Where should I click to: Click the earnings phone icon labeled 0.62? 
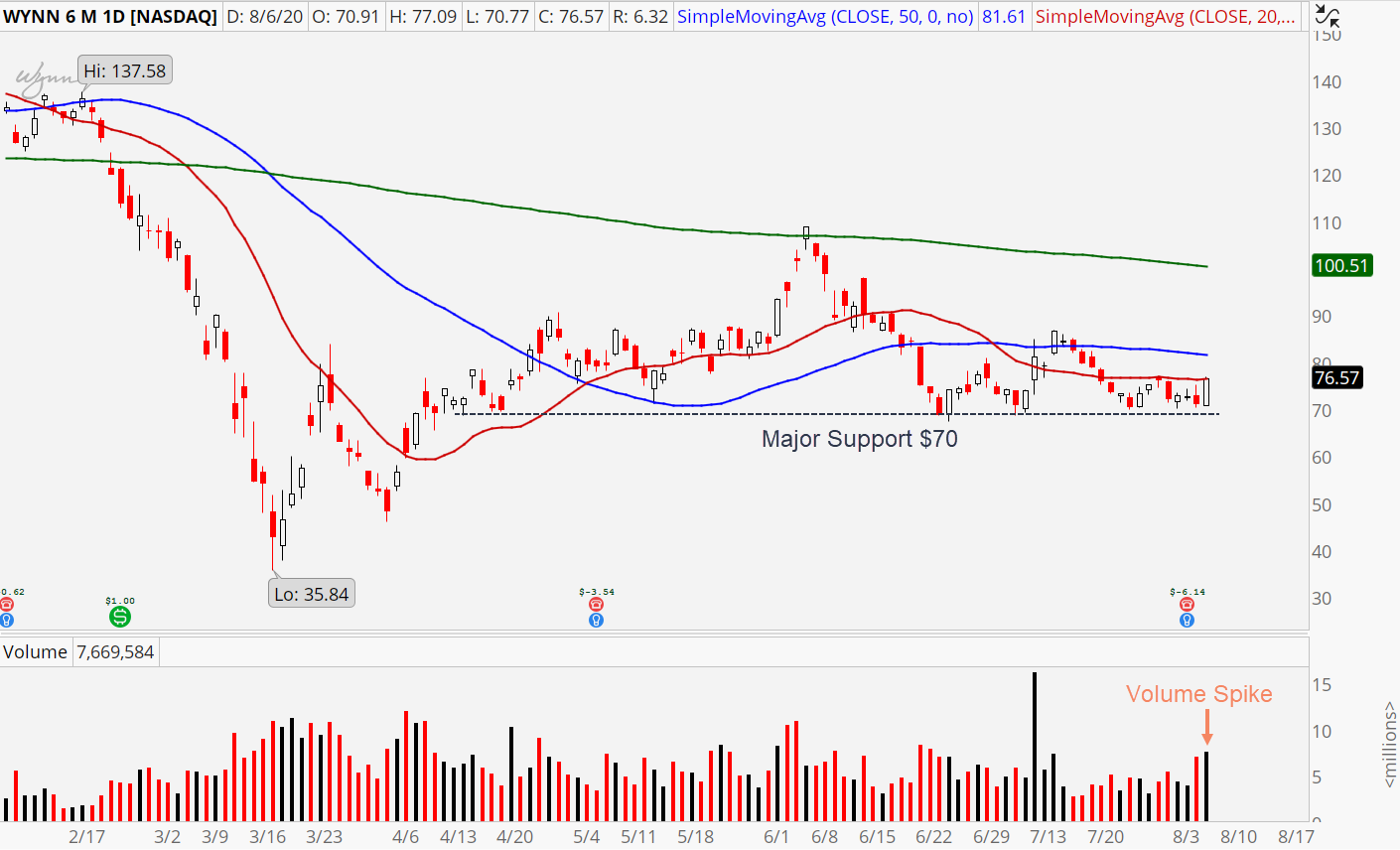click(7, 605)
